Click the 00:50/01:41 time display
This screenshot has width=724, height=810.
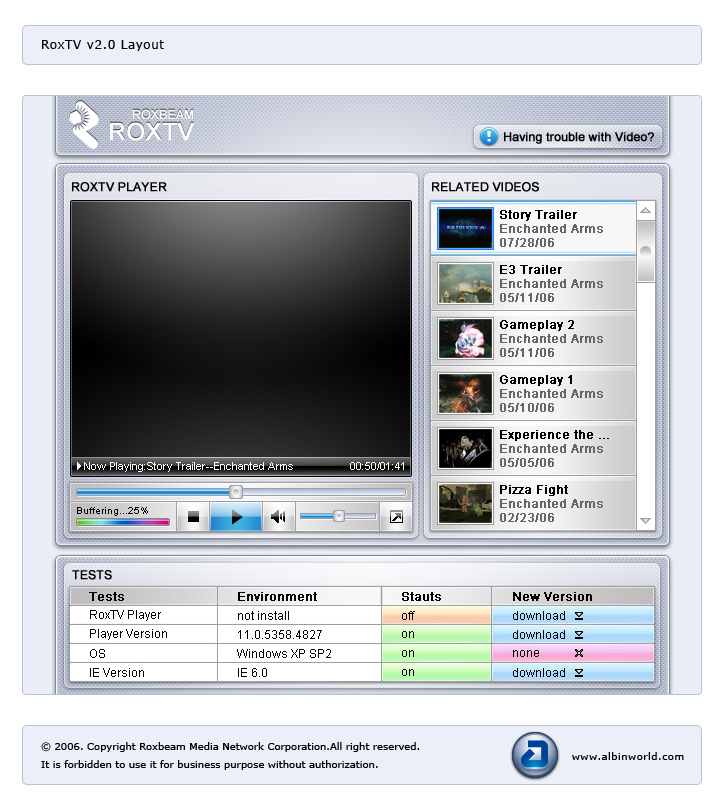[377, 466]
